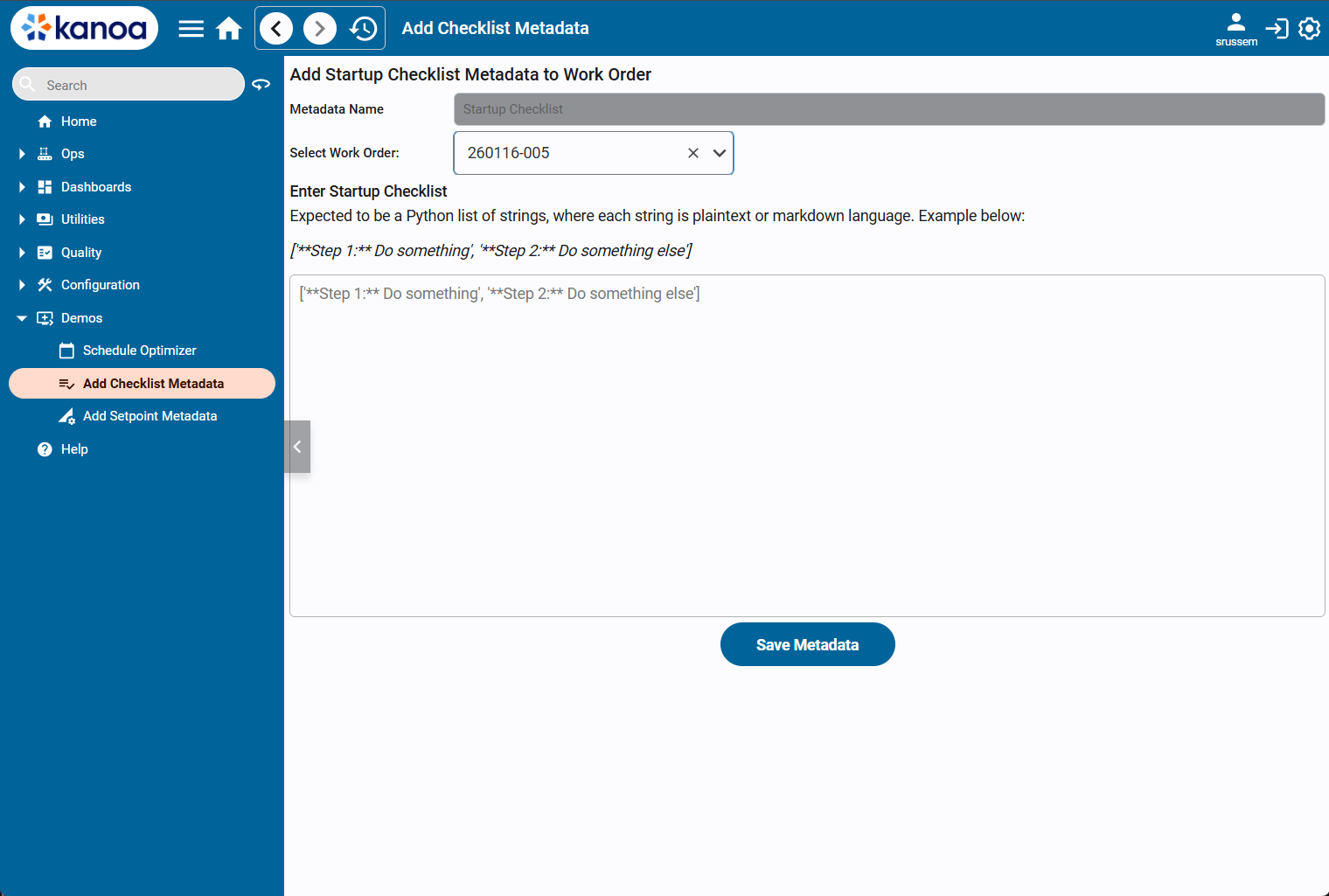Viewport: 1329px width, 896px height.
Task: Expand the Ops tree item
Action: [22, 154]
